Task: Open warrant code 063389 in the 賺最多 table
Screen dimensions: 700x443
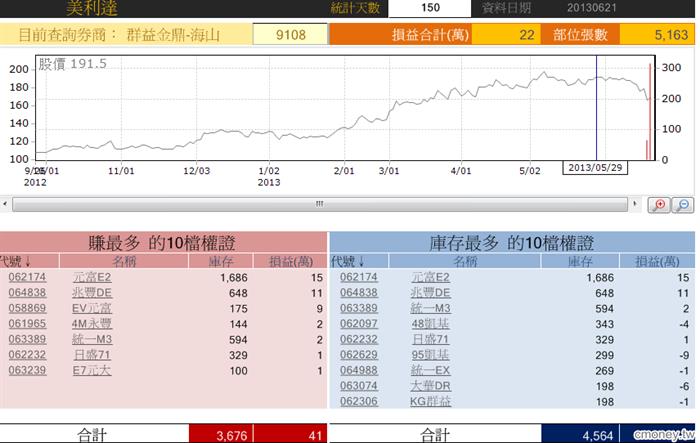Action: (27, 339)
